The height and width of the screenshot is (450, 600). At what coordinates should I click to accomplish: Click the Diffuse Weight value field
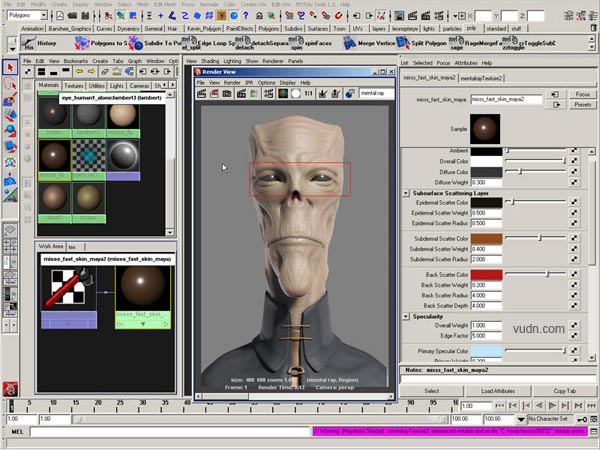click(x=486, y=183)
